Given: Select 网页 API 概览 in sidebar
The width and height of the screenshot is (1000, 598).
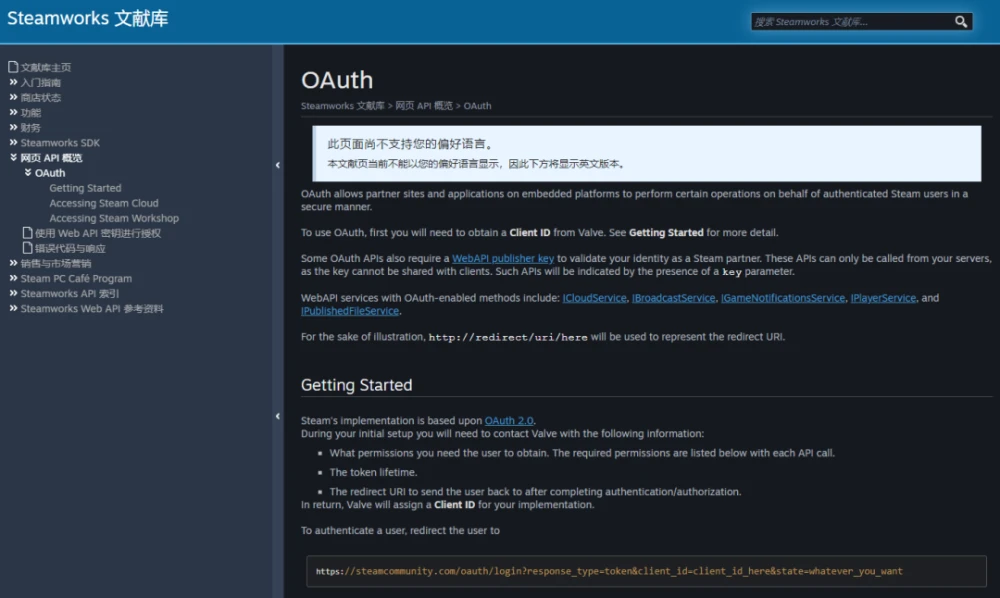Looking at the screenshot, I should click(x=51, y=158).
